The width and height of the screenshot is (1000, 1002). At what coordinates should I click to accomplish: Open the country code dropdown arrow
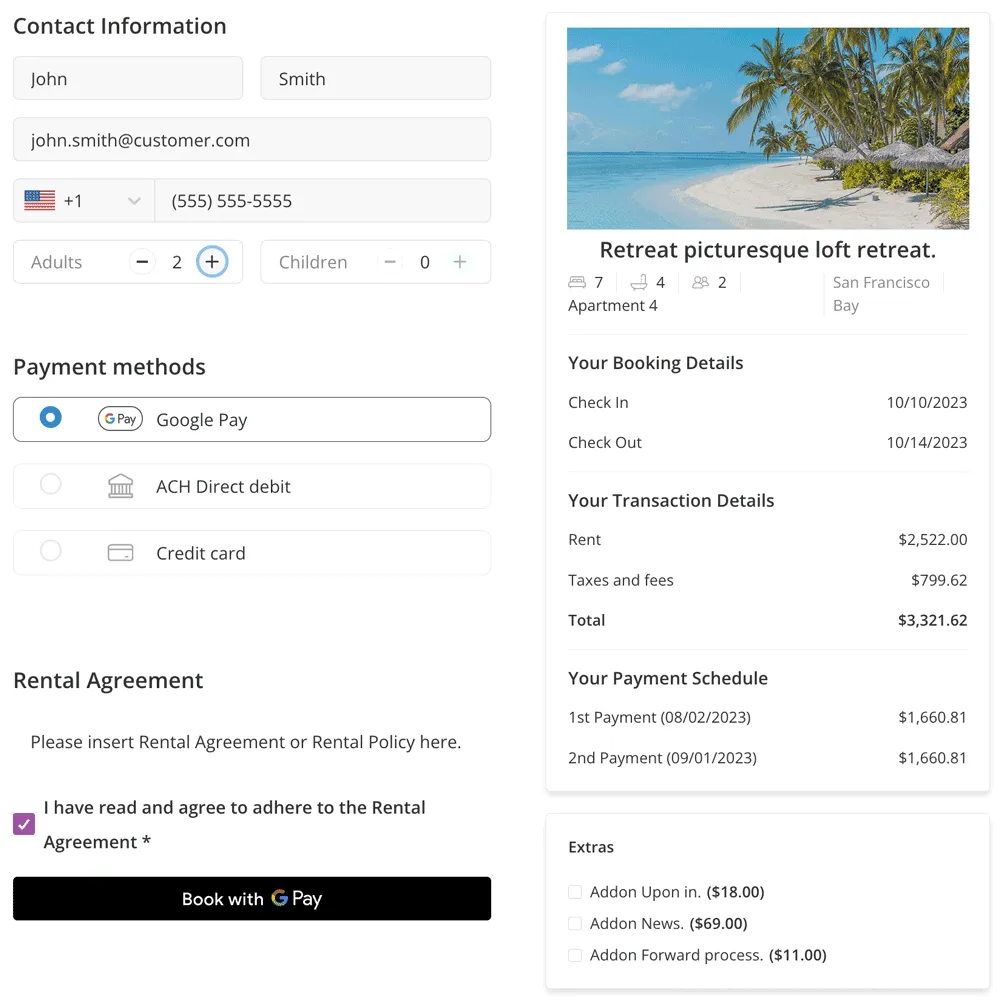[134, 202]
